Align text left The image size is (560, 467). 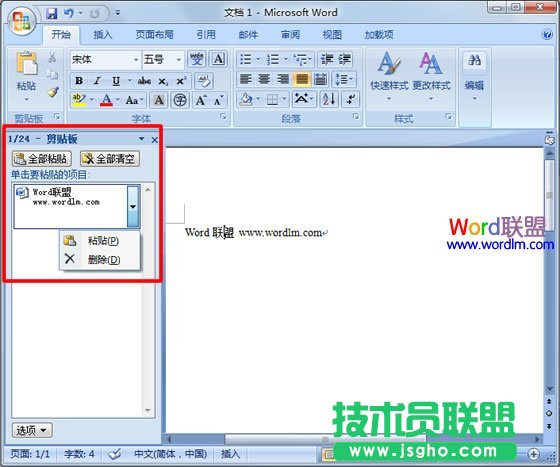[x=246, y=79]
